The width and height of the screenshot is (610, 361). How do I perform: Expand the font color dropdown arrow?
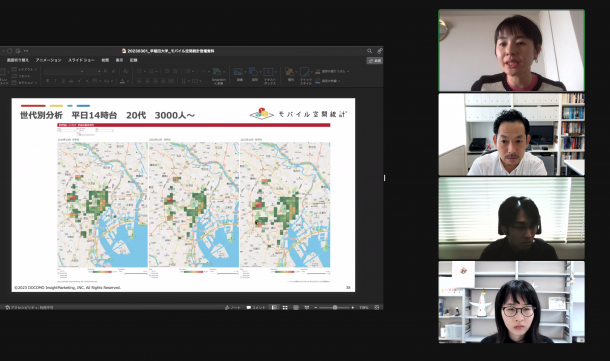coord(128,81)
